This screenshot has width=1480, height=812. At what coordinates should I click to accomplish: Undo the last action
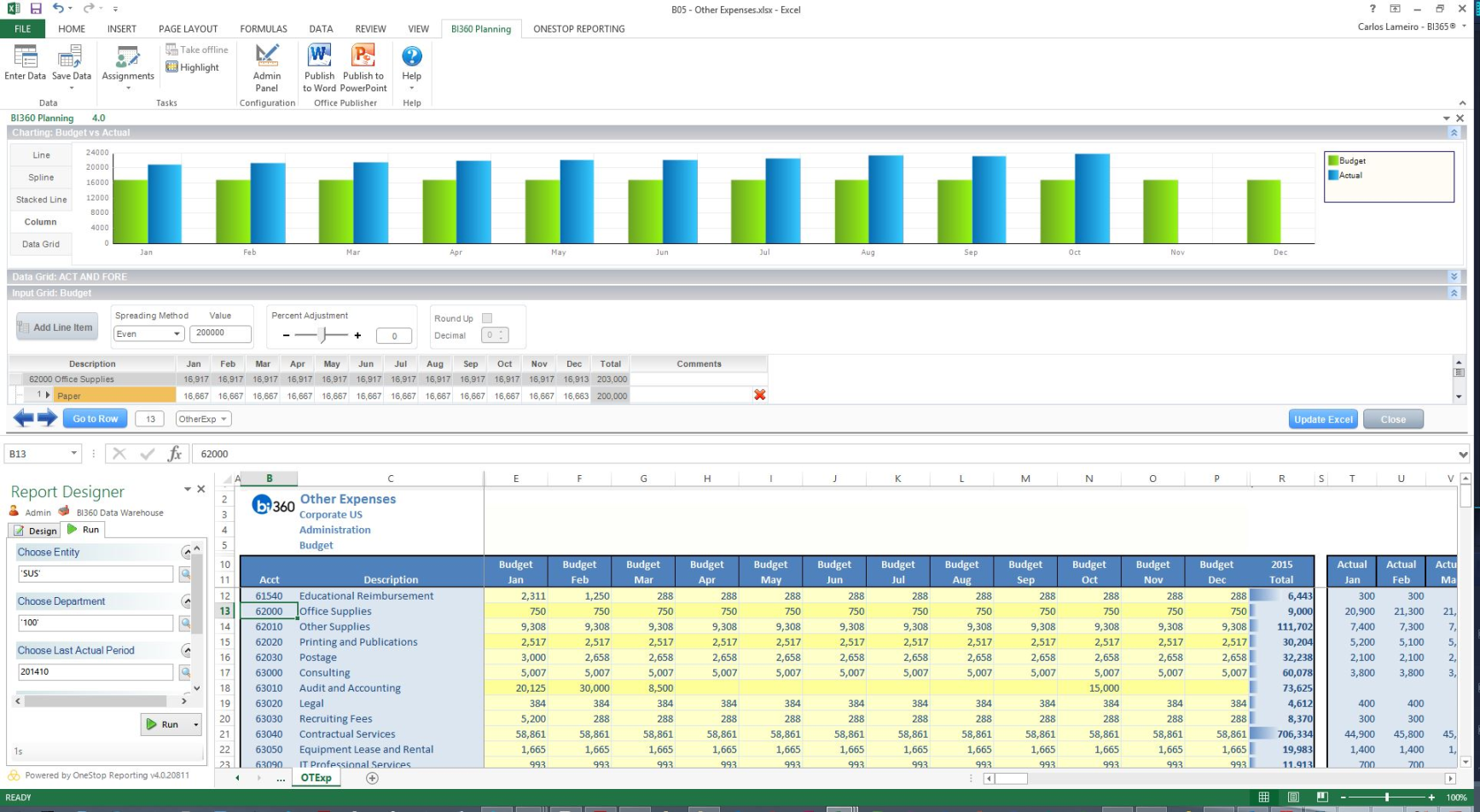coord(58,9)
